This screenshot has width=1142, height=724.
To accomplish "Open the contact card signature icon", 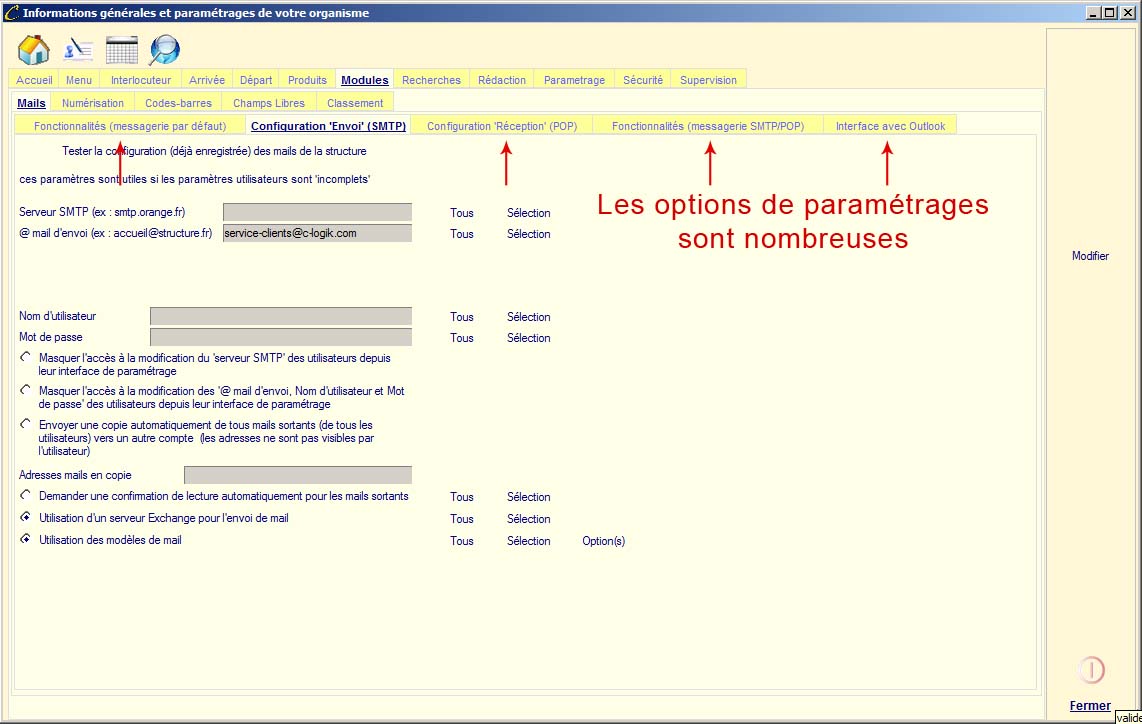I will pyautogui.click(x=78, y=49).
